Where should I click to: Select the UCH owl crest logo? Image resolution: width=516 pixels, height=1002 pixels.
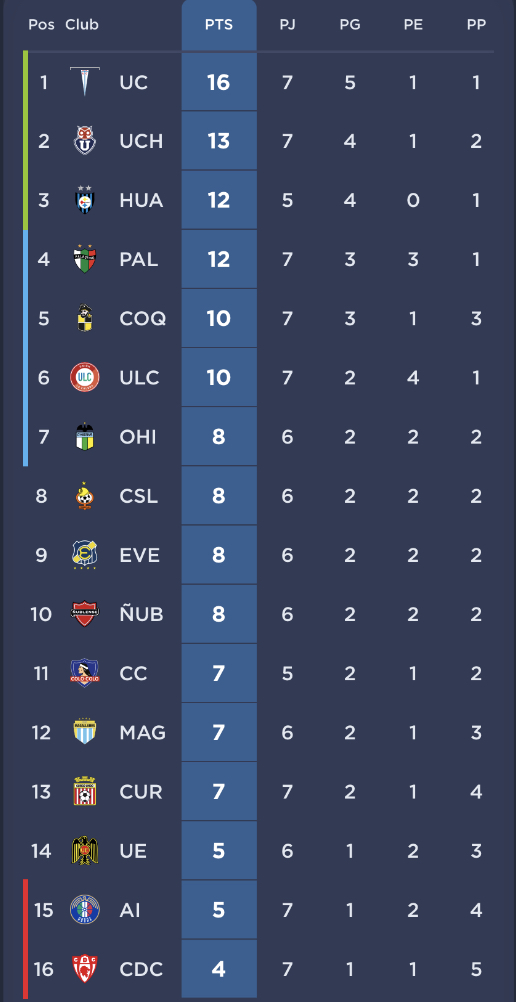pos(85,141)
